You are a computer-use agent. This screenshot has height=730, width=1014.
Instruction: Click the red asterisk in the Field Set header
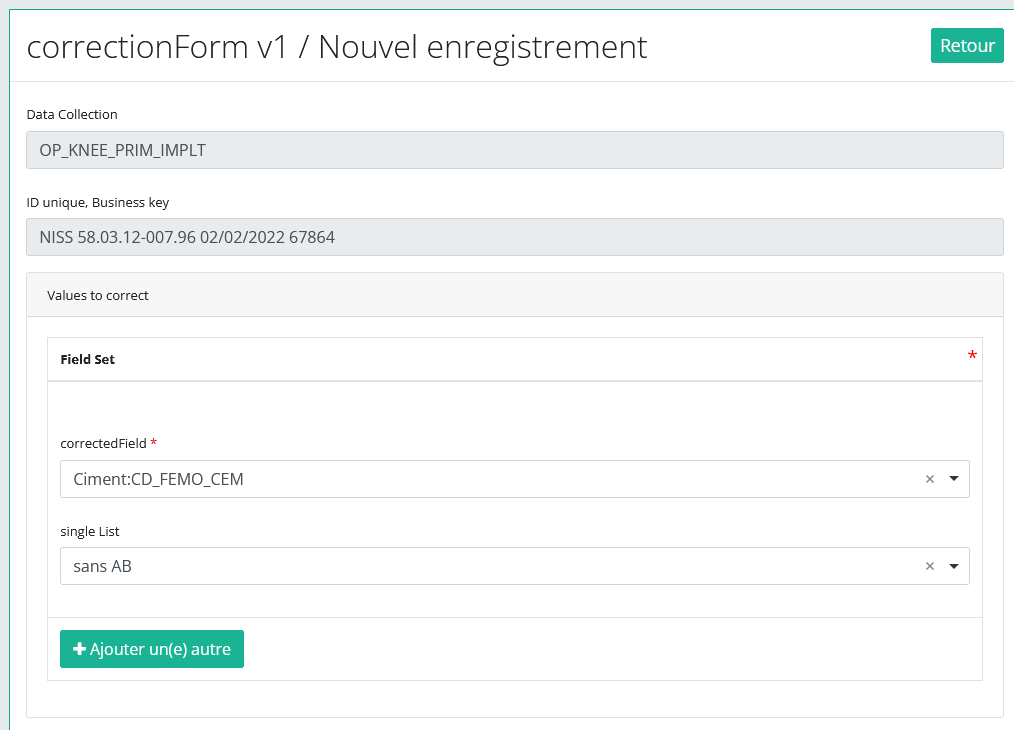click(972, 356)
